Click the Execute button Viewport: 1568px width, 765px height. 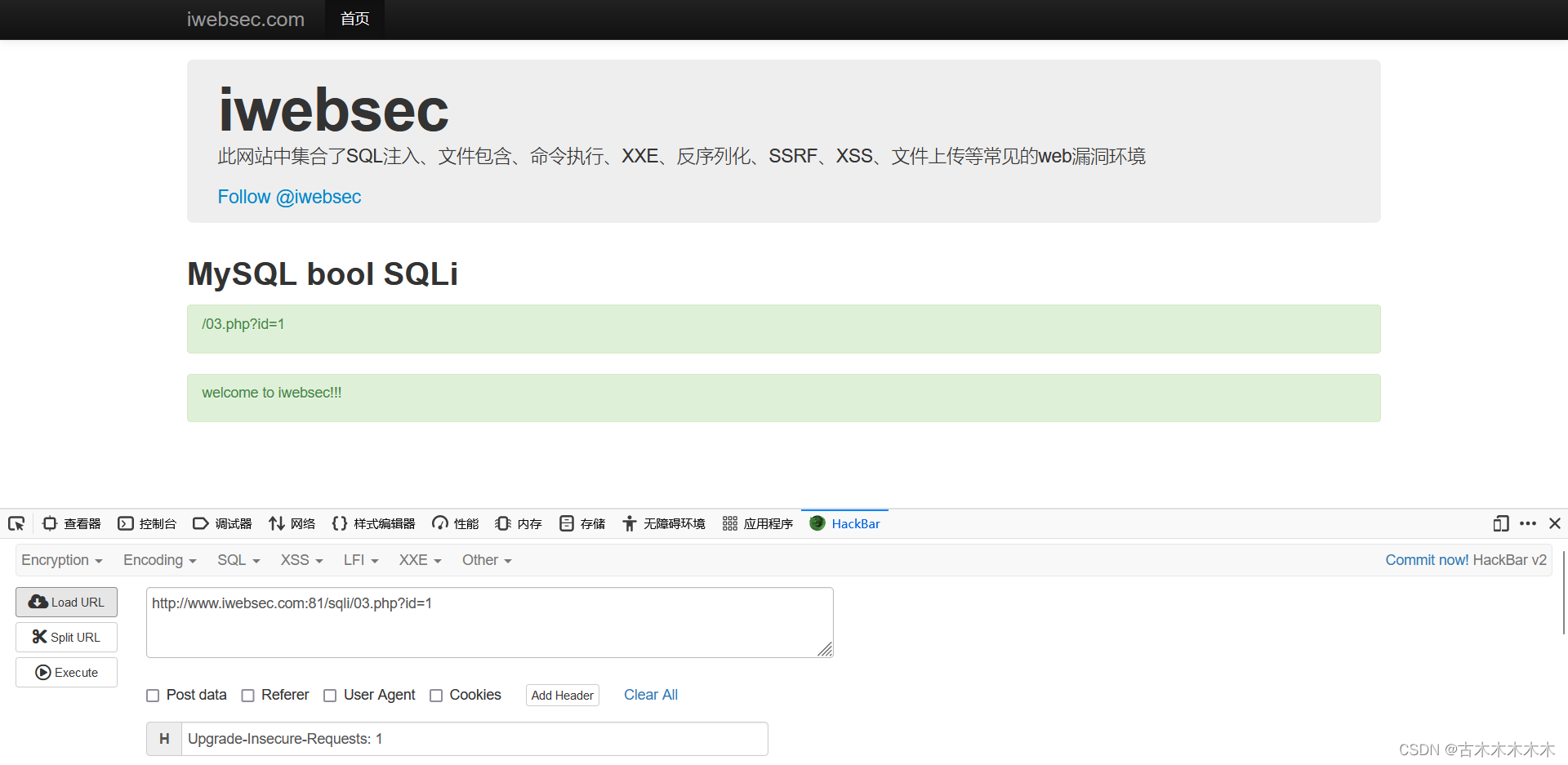click(66, 672)
